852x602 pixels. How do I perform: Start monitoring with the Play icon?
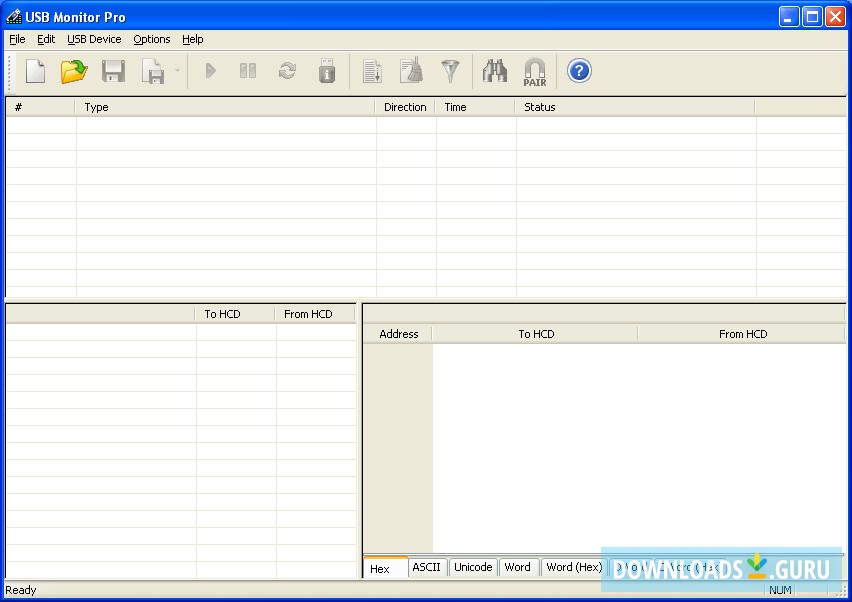click(211, 71)
